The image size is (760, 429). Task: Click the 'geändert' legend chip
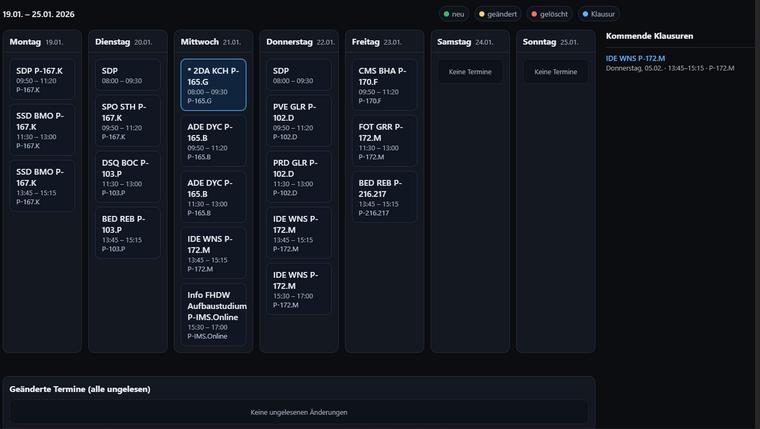[497, 14]
